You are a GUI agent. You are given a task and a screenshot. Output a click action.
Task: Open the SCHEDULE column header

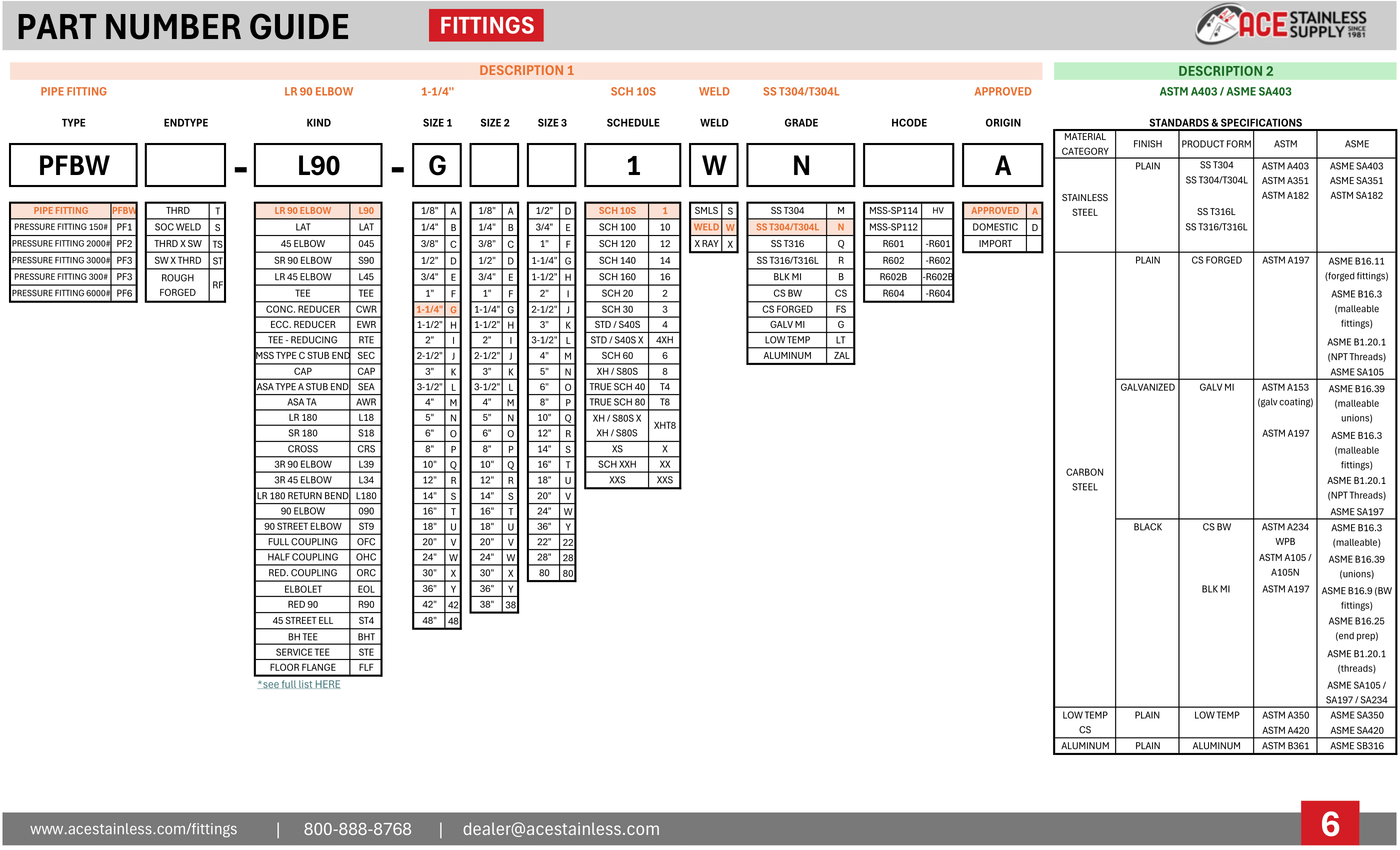pyautogui.click(x=633, y=122)
